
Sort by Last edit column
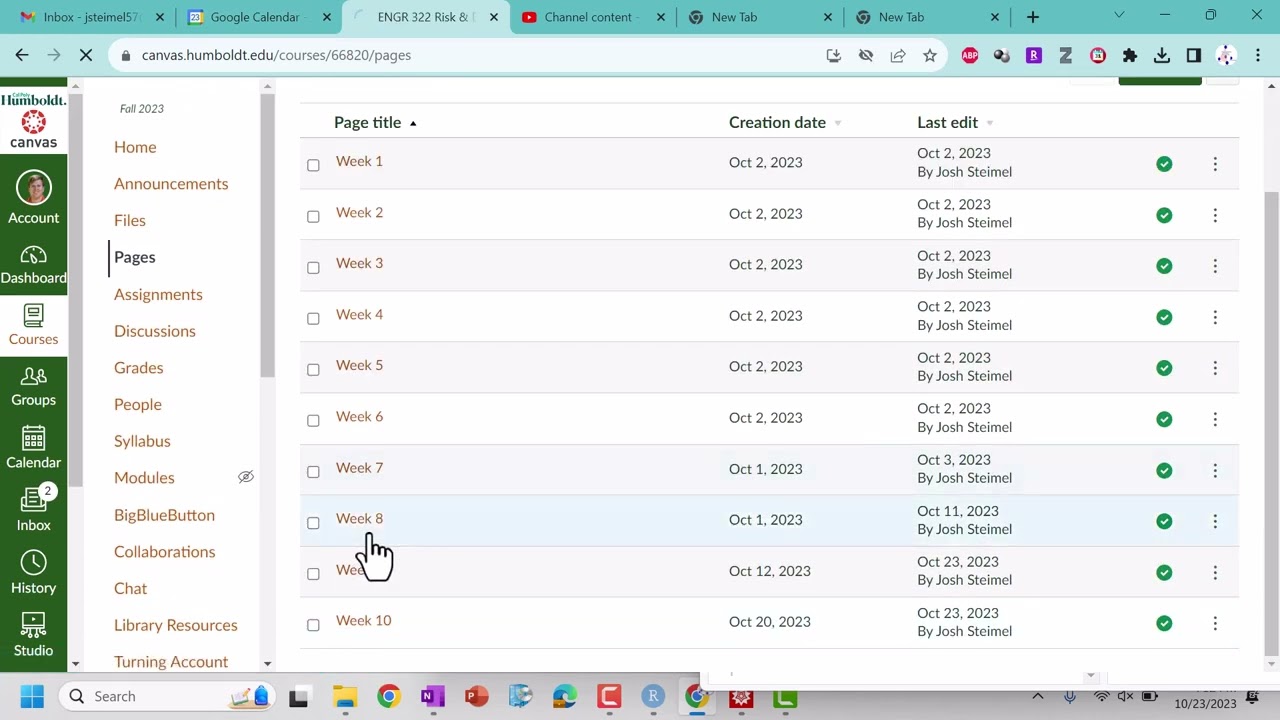click(x=955, y=122)
